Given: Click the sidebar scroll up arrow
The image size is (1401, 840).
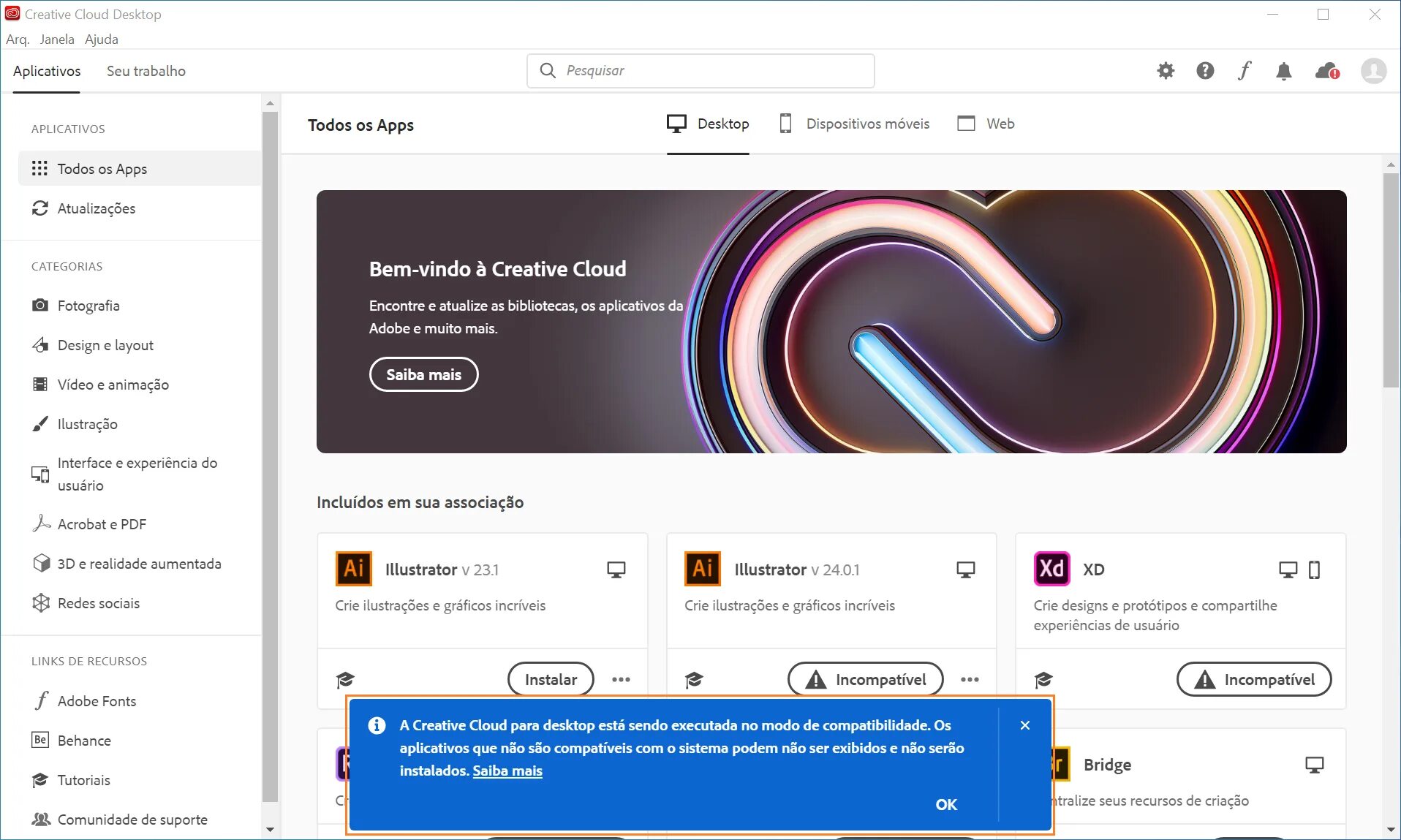Looking at the screenshot, I should (270, 103).
